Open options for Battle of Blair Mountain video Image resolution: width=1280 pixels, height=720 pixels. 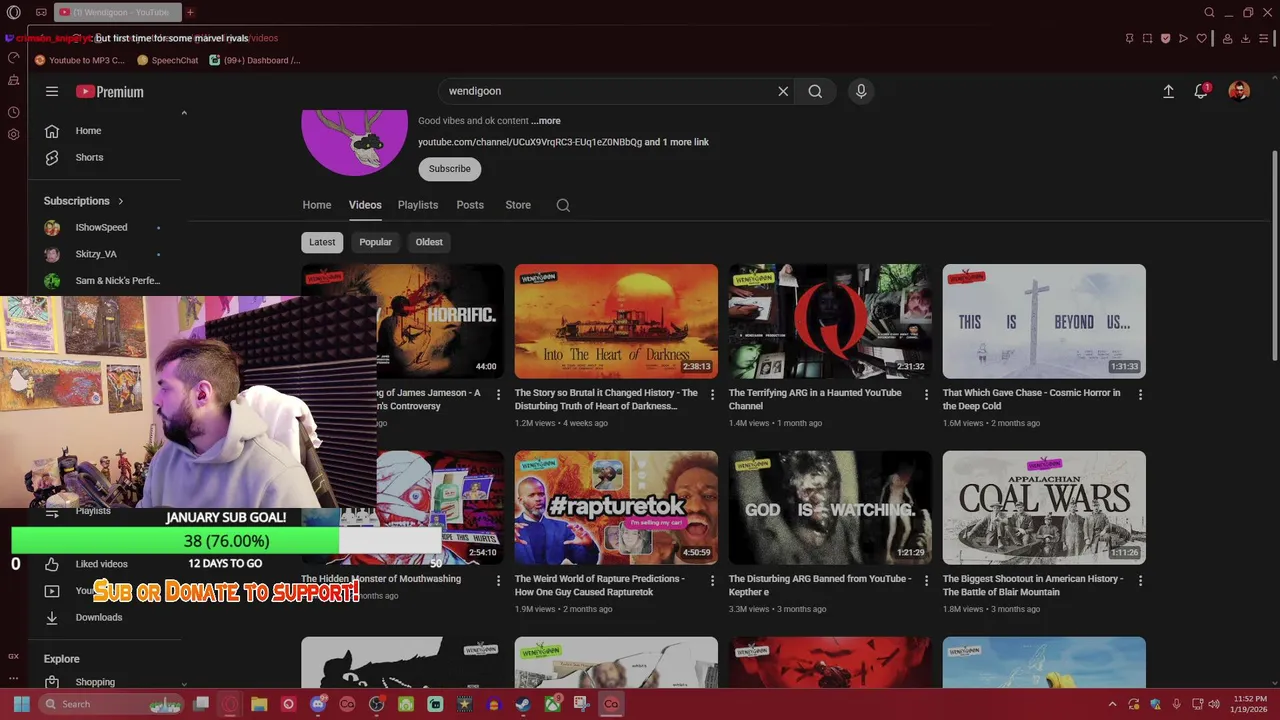(x=1140, y=581)
